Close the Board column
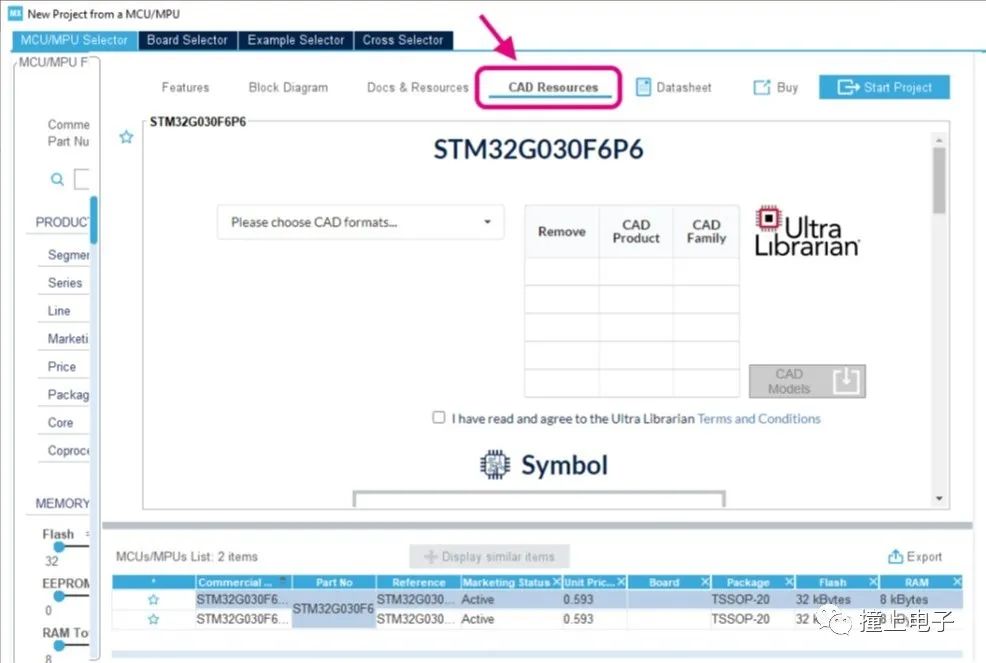Image resolution: width=986 pixels, height=663 pixels. point(705,582)
